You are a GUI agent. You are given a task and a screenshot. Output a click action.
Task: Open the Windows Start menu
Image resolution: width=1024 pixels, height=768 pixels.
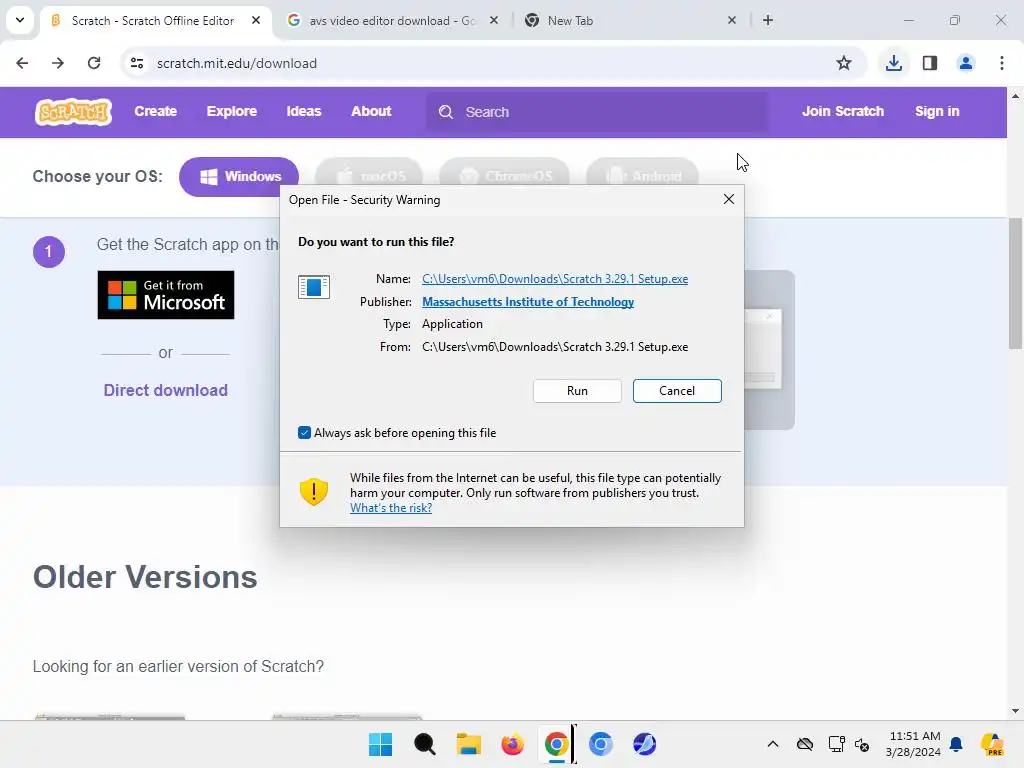pos(381,744)
